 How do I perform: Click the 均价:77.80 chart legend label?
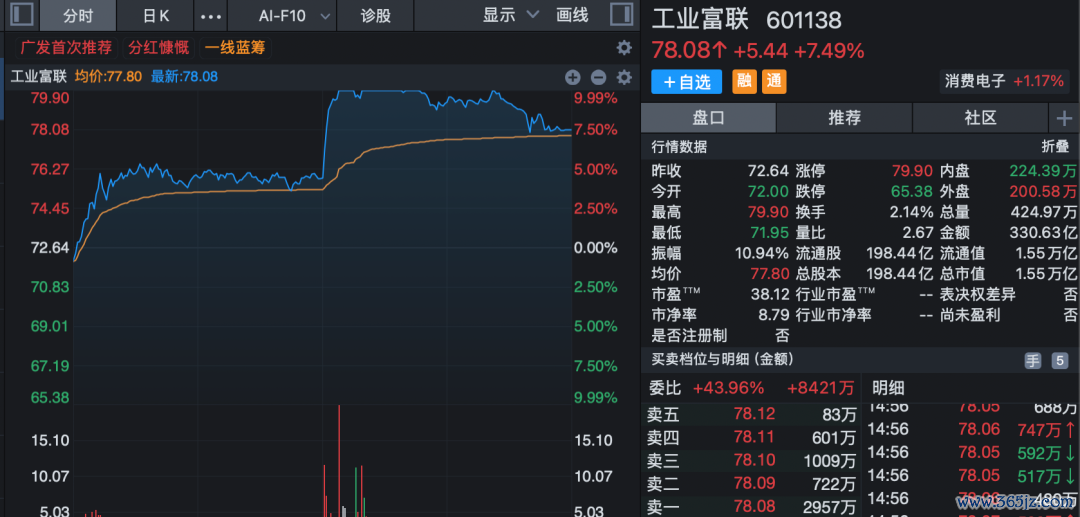108,77
